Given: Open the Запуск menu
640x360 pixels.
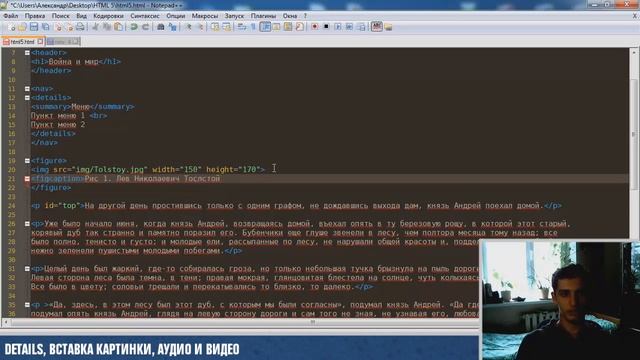Looking at the screenshot, I should click(x=234, y=16).
